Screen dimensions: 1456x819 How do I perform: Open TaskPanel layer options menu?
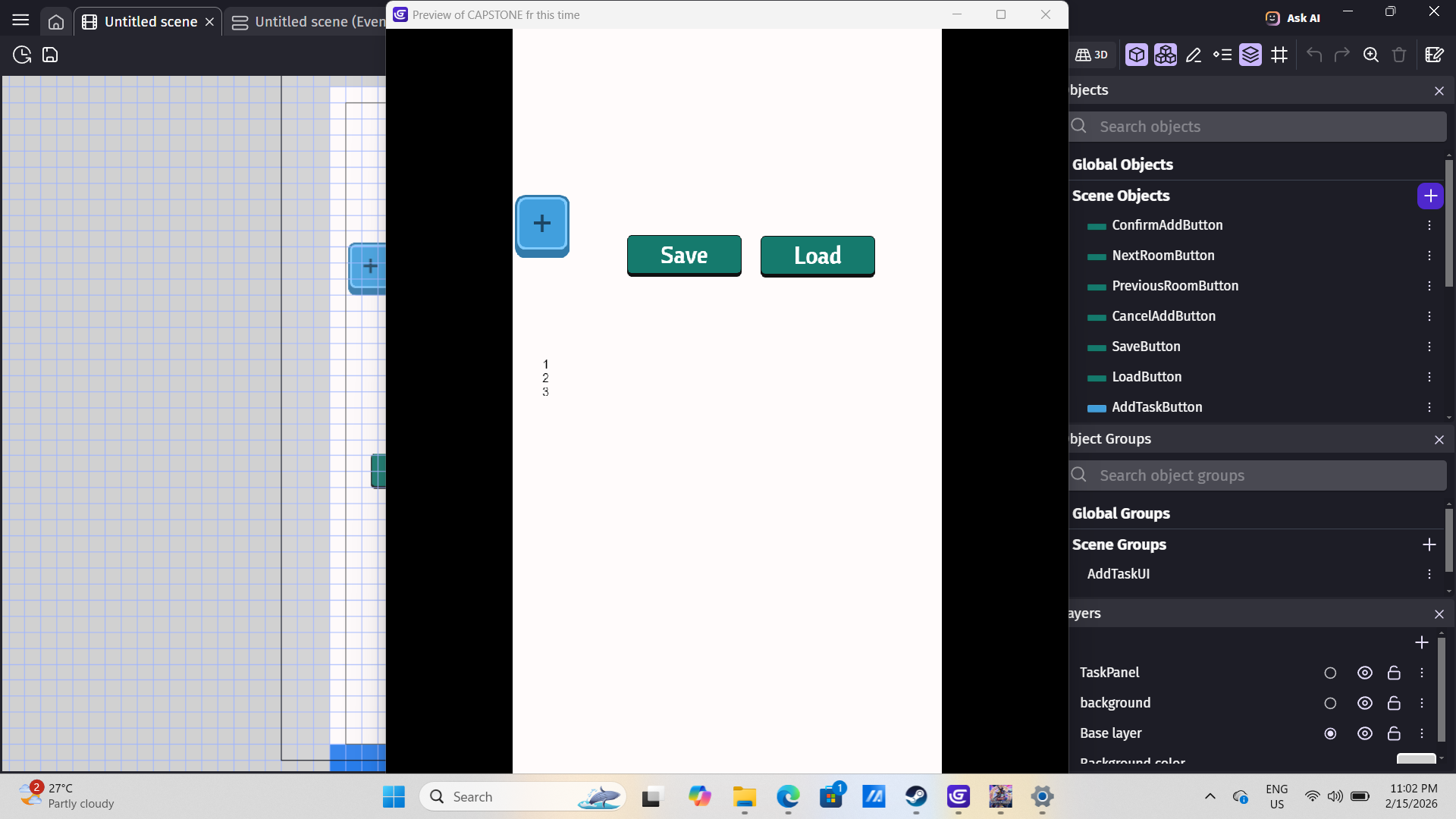(1422, 673)
